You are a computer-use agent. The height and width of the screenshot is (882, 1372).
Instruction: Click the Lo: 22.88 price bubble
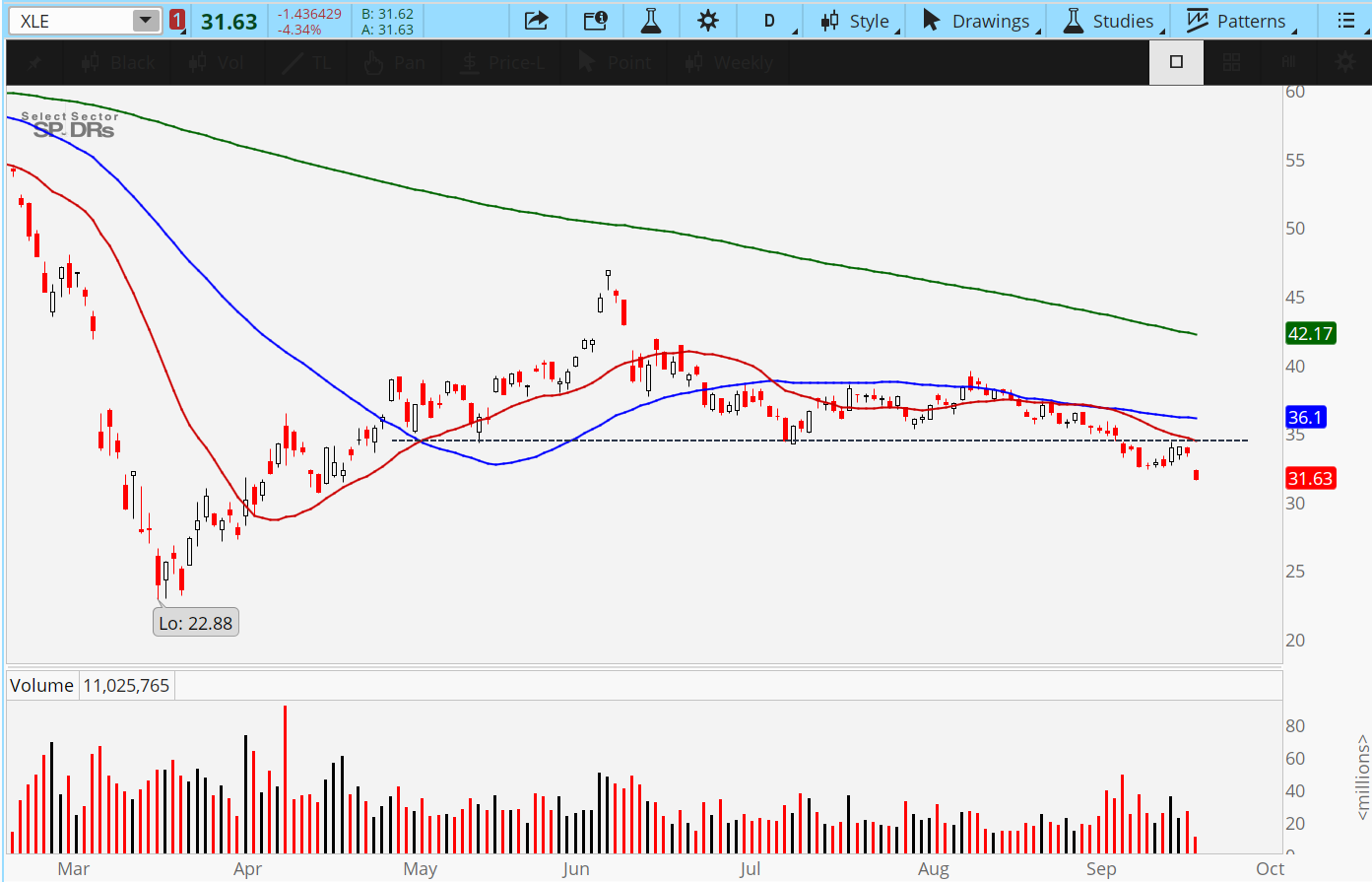point(196,623)
